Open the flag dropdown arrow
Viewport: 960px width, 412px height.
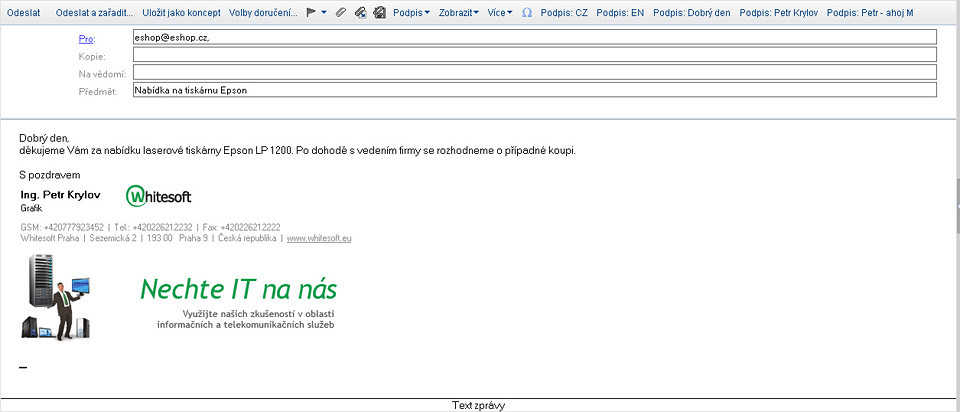coord(324,13)
